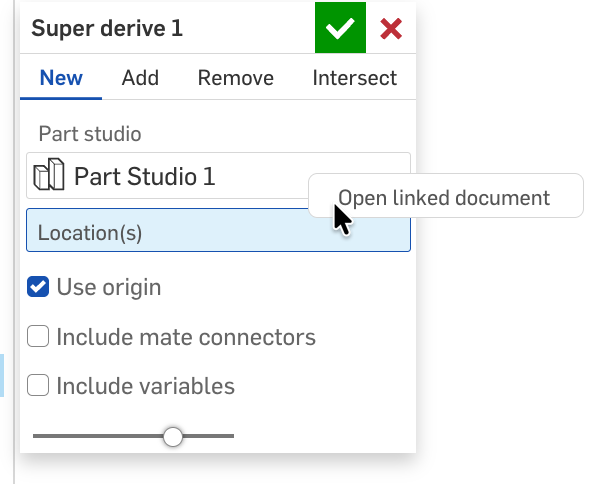Click the Super derive 1 title
604x484 pixels.
pyautogui.click(x=107, y=28)
